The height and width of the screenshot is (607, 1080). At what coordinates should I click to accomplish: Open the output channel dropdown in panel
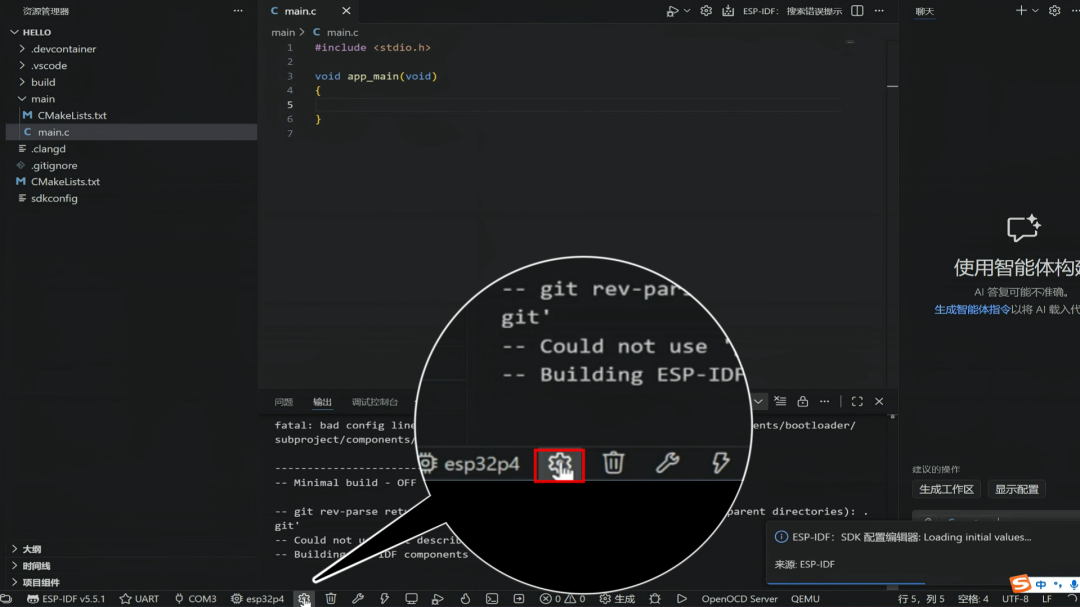click(x=758, y=401)
